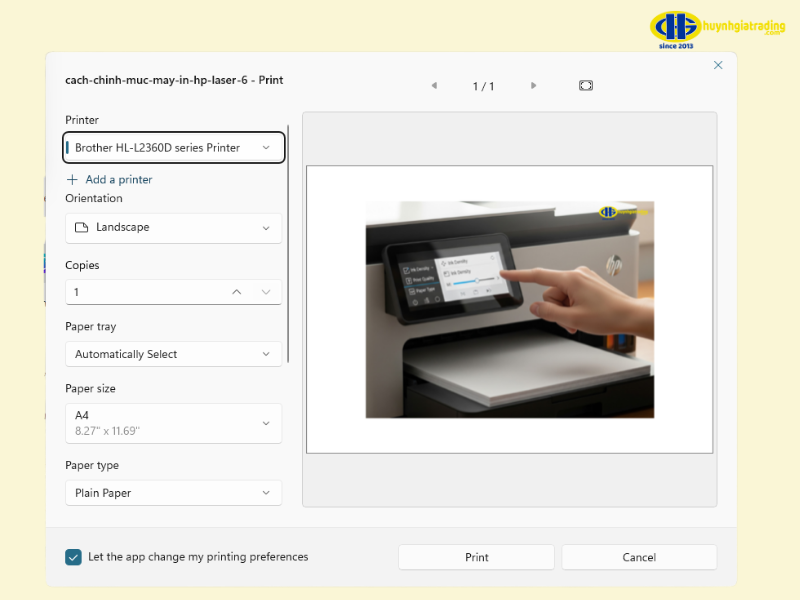Expand the Paper size A4 dropdown
Viewport: 800px width, 600px height.
coord(174,423)
